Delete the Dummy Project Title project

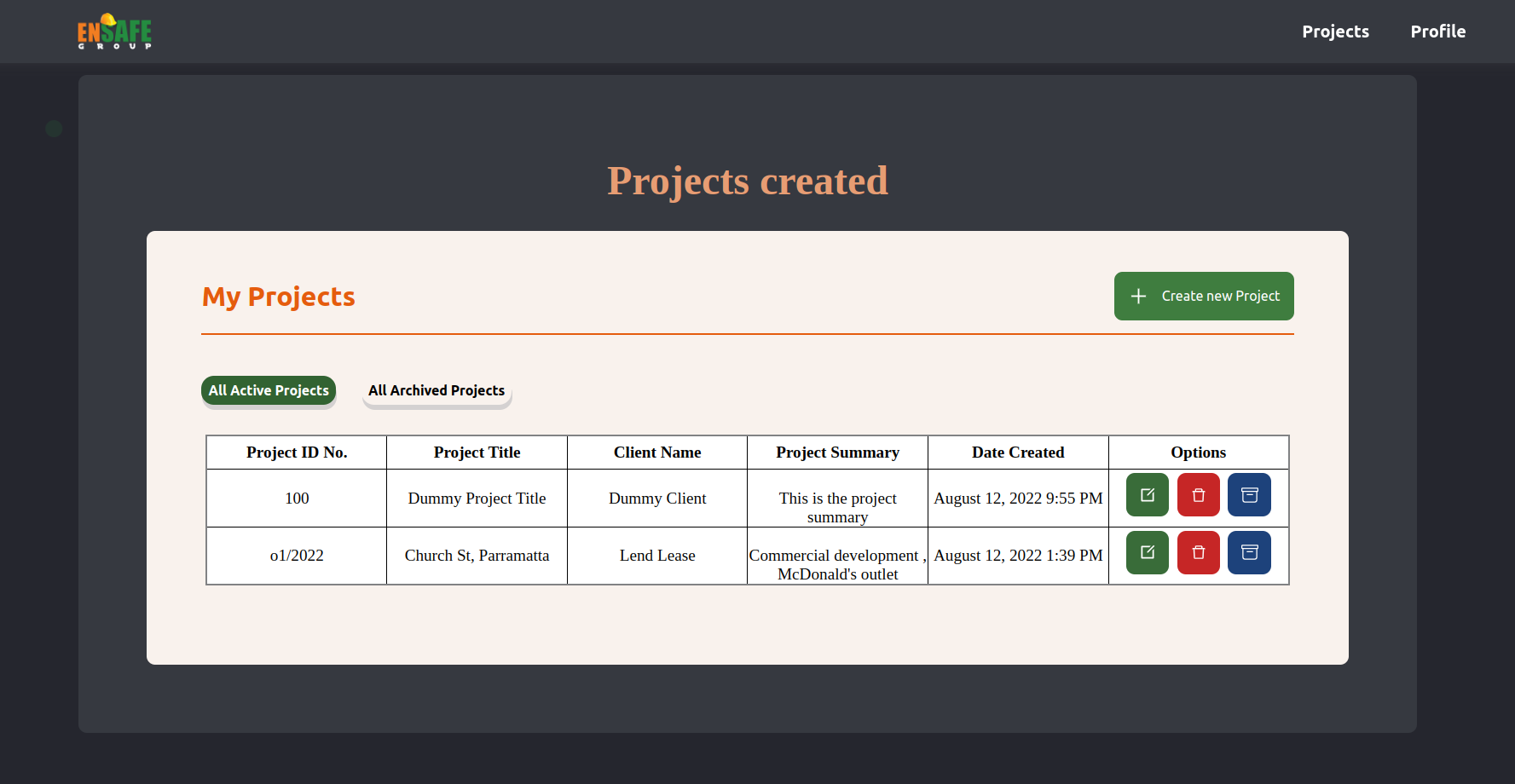click(1198, 495)
